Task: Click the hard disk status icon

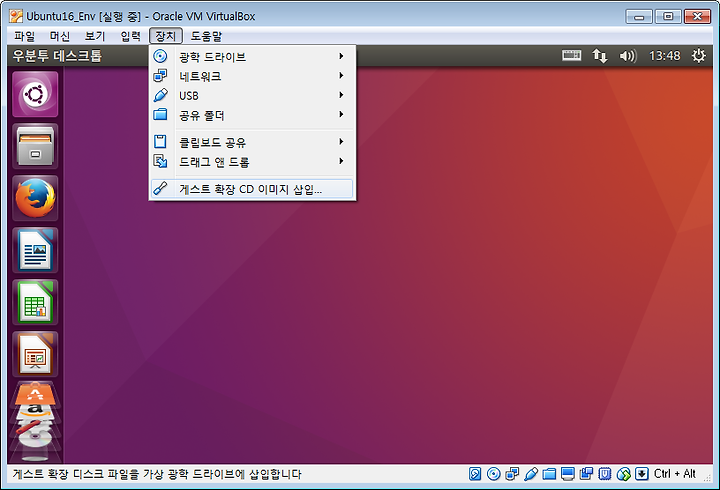Action: (x=475, y=473)
